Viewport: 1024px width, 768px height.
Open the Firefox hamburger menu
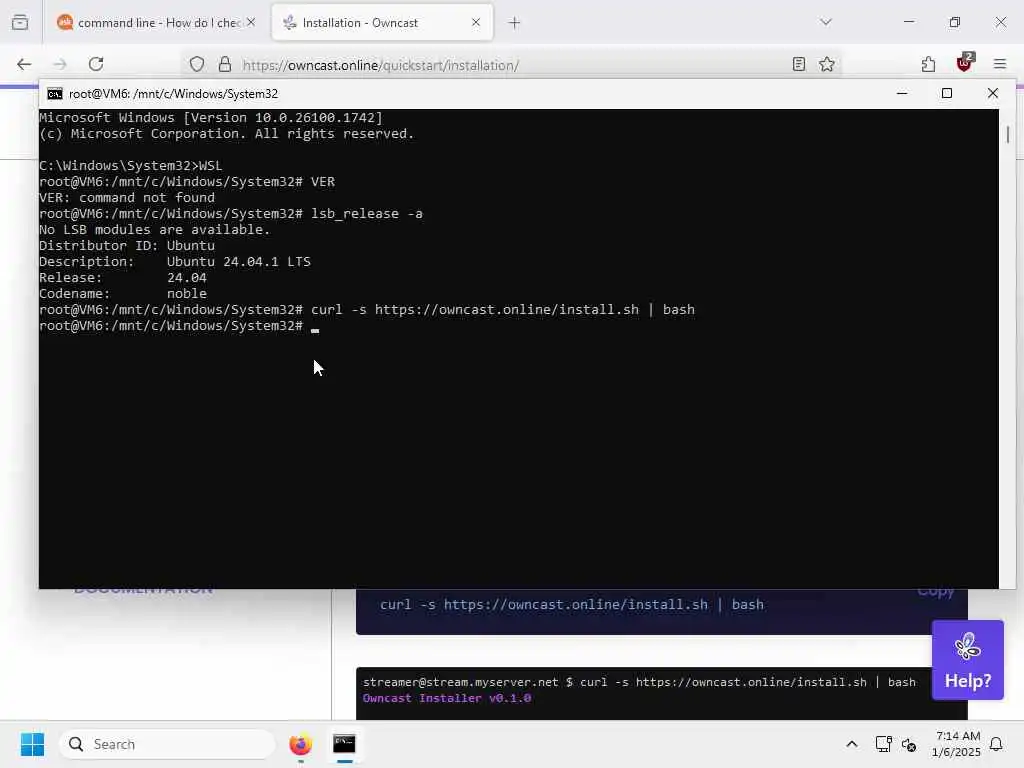[1000, 64]
